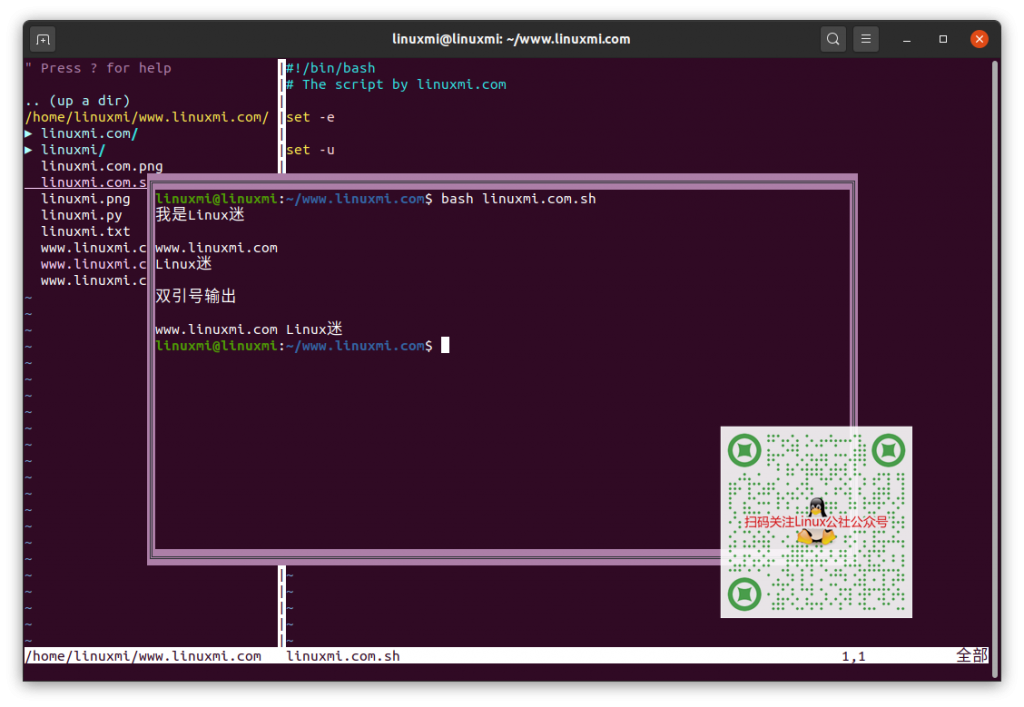This screenshot has height=707, width=1024.
Task: Click the 'set -u' line
Action: (x=310, y=149)
